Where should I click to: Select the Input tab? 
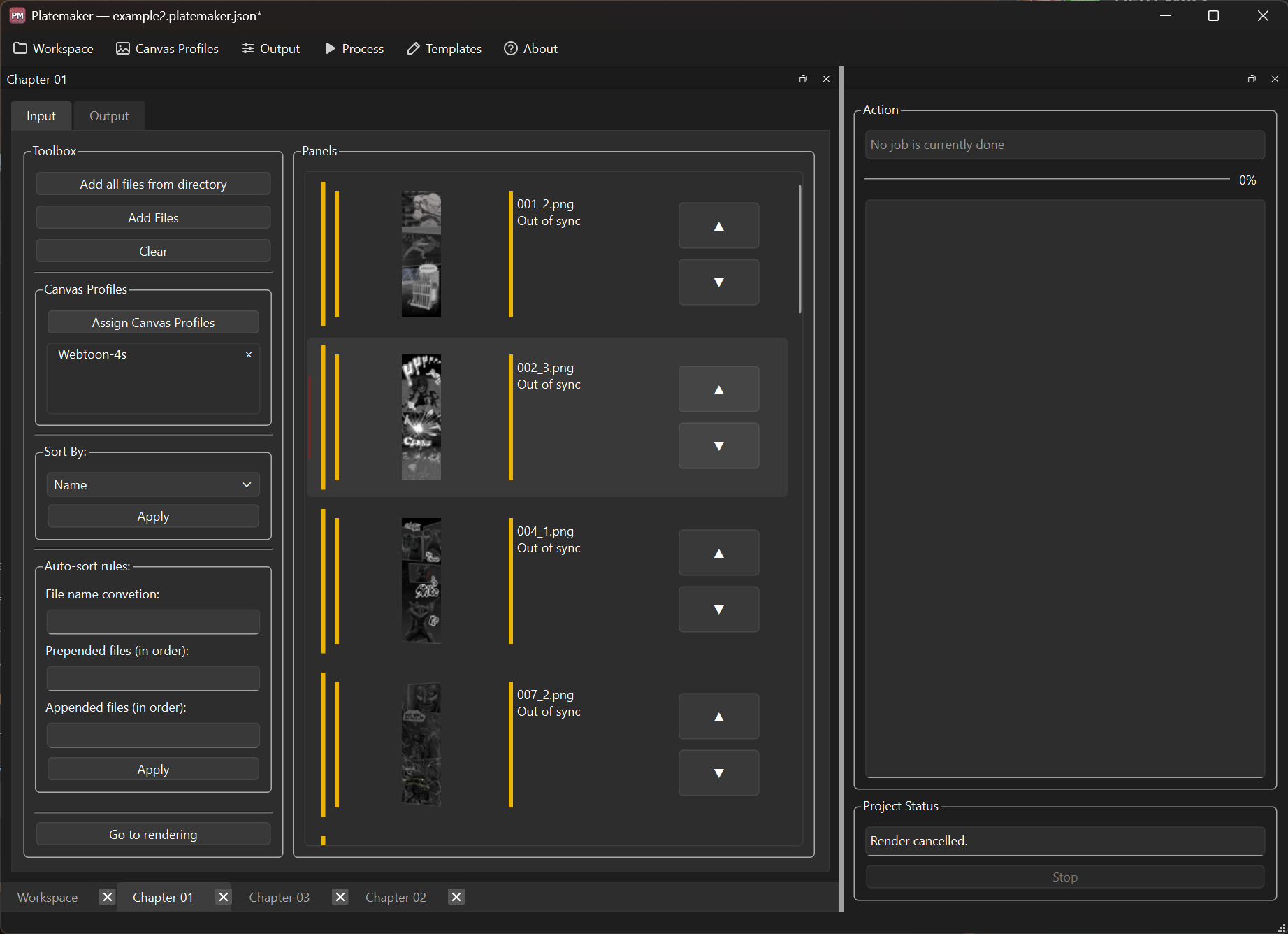41,116
